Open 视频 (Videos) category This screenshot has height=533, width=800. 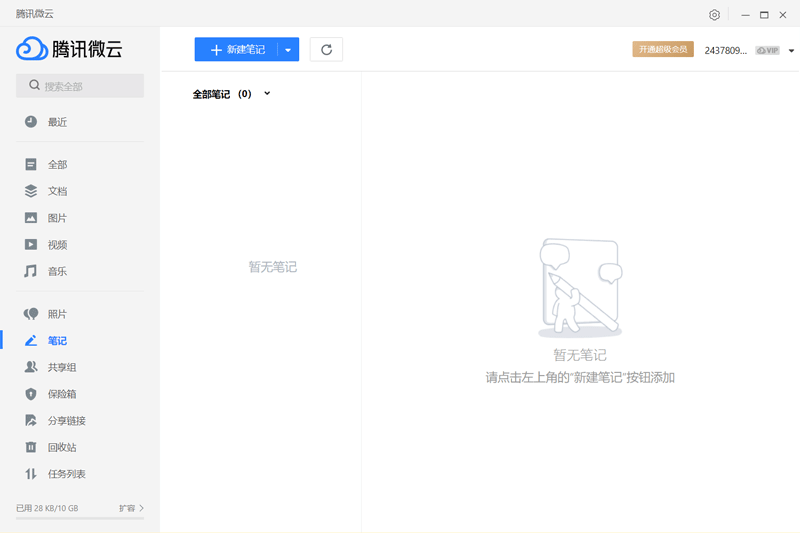click(x=57, y=245)
